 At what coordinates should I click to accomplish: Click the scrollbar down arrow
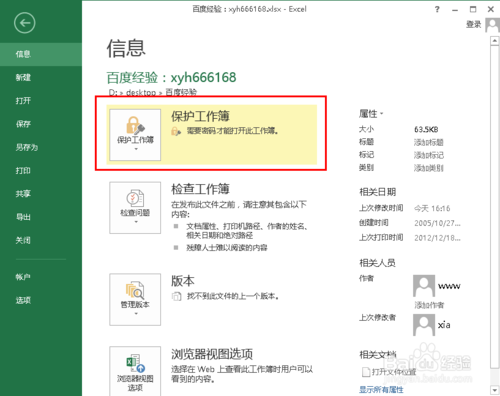click(494, 389)
